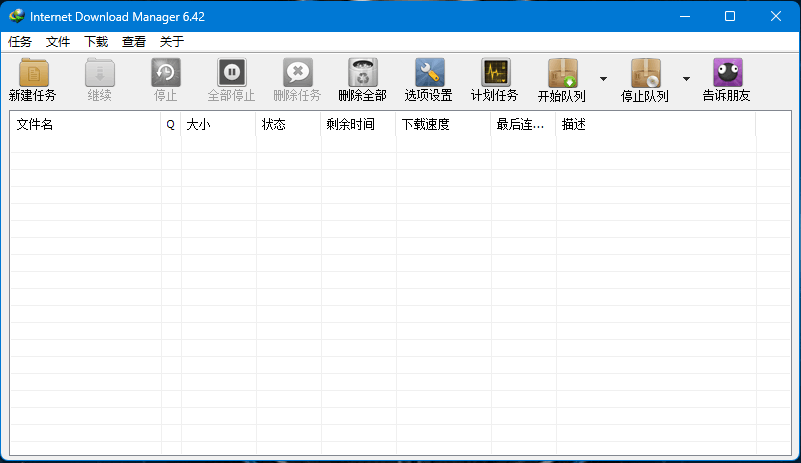This screenshot has height=463, width=801.
Task: Sort by the 下载速度 column header
Action: point(442,125)
